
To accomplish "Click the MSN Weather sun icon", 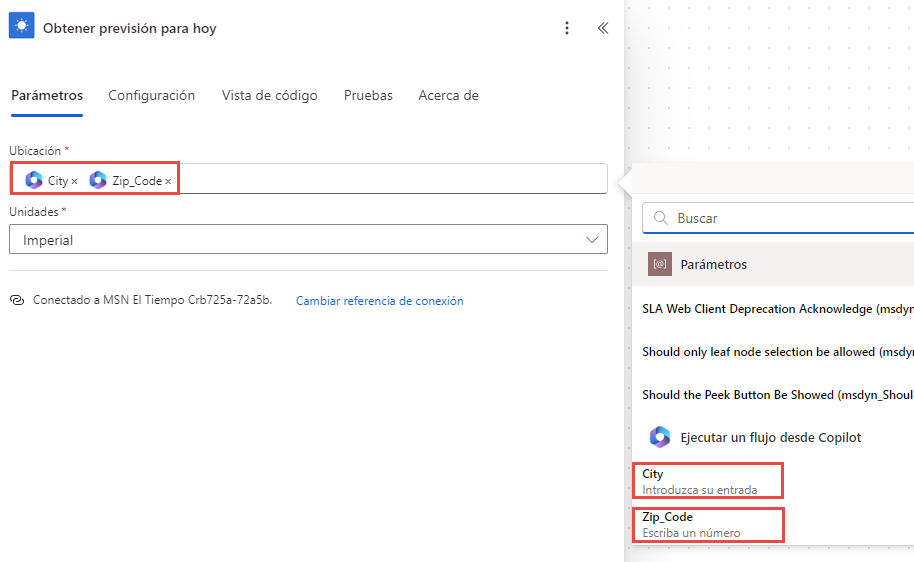I will pyautogui.click(x=22, y=26).
